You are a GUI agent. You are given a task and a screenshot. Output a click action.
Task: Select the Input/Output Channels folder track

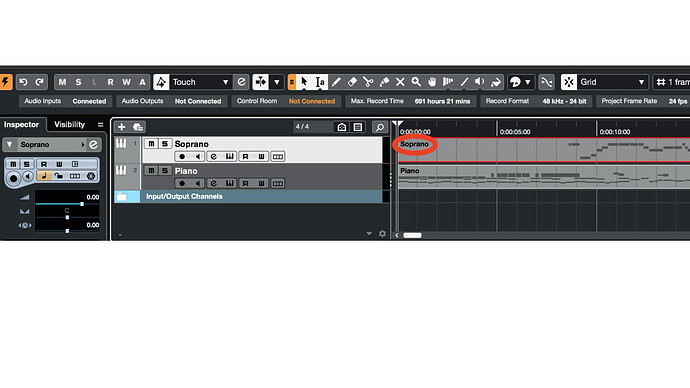click(248, 197)
